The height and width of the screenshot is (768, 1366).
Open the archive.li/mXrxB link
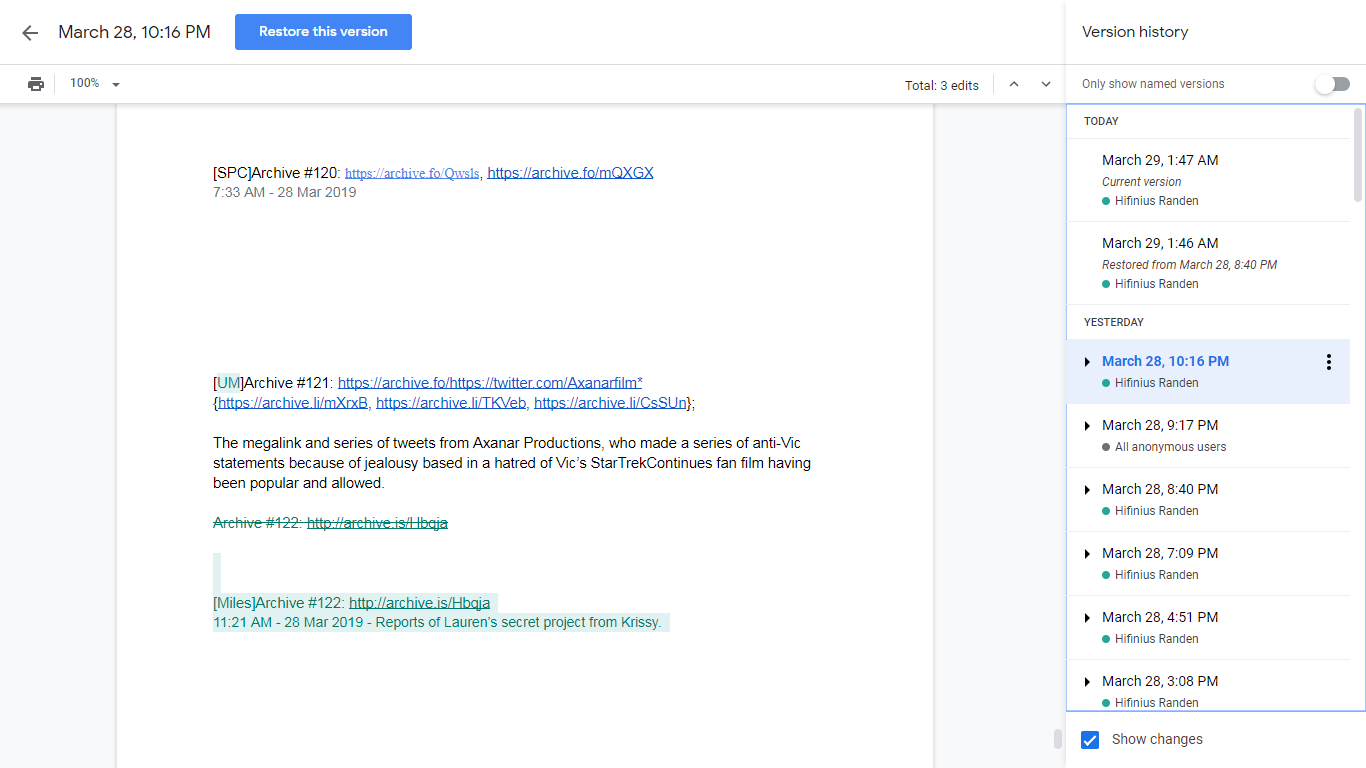tap(293, 403)
